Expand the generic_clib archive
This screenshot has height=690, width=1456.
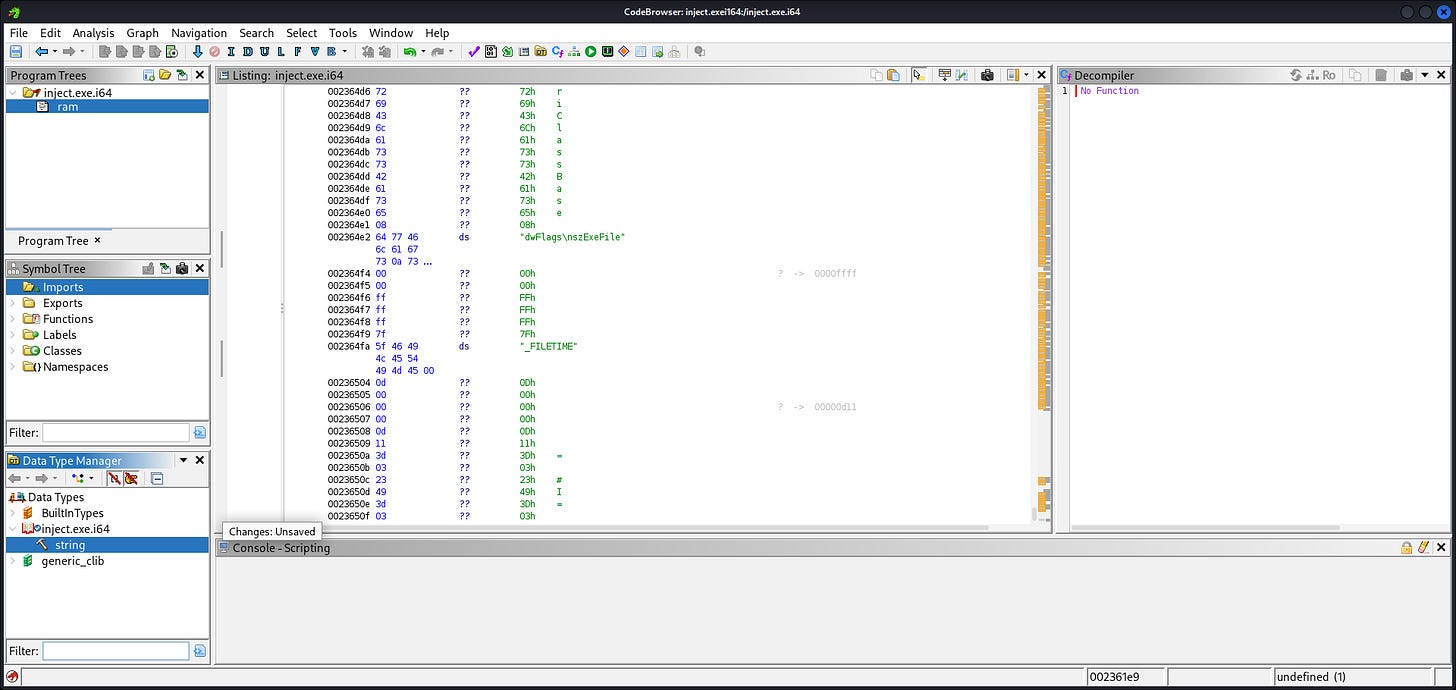coord(13,561)
